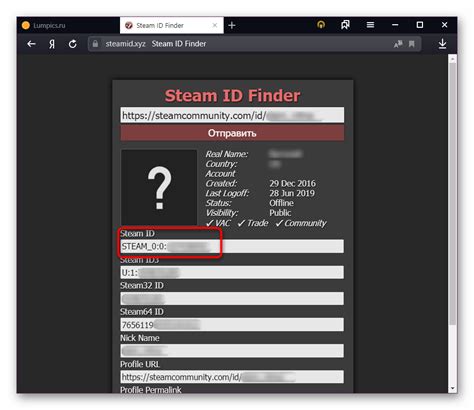The height and width of the screenshot is (410, 474).
Task: Click the question mark avatar image
Action: coord(159,187)
